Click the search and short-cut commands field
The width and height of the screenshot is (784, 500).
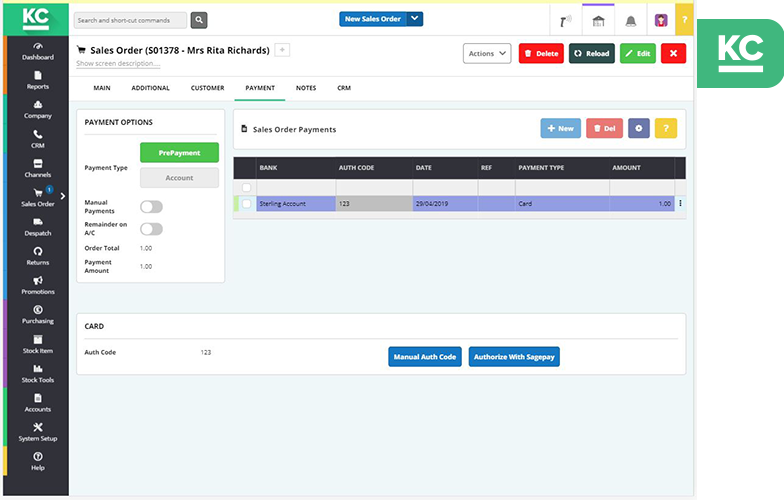pyautogui.click(x=130, y=20)
